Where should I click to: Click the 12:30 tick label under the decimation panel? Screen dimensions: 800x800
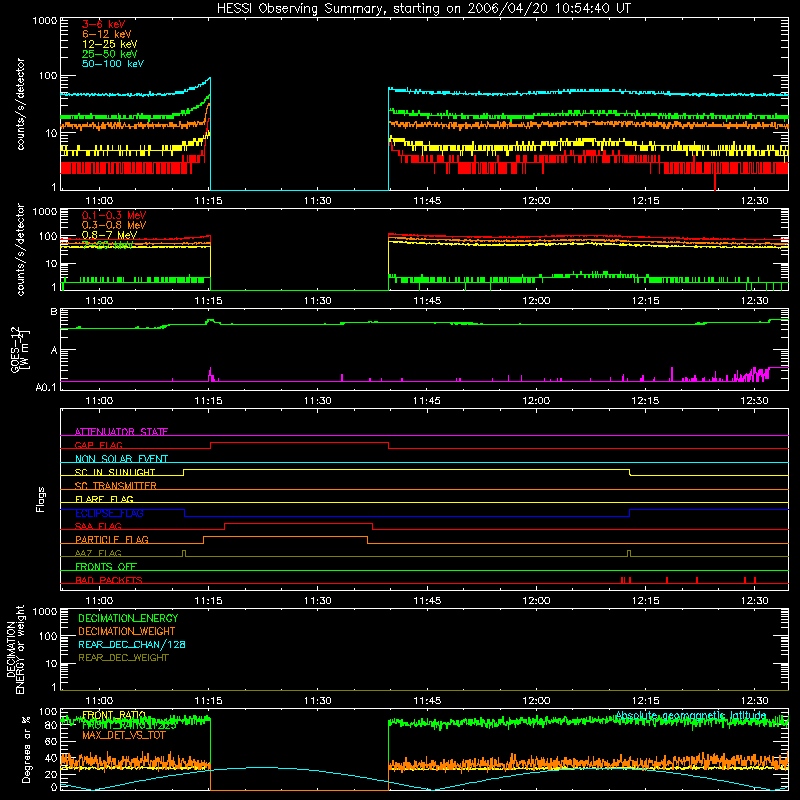(x=755, y=701)
